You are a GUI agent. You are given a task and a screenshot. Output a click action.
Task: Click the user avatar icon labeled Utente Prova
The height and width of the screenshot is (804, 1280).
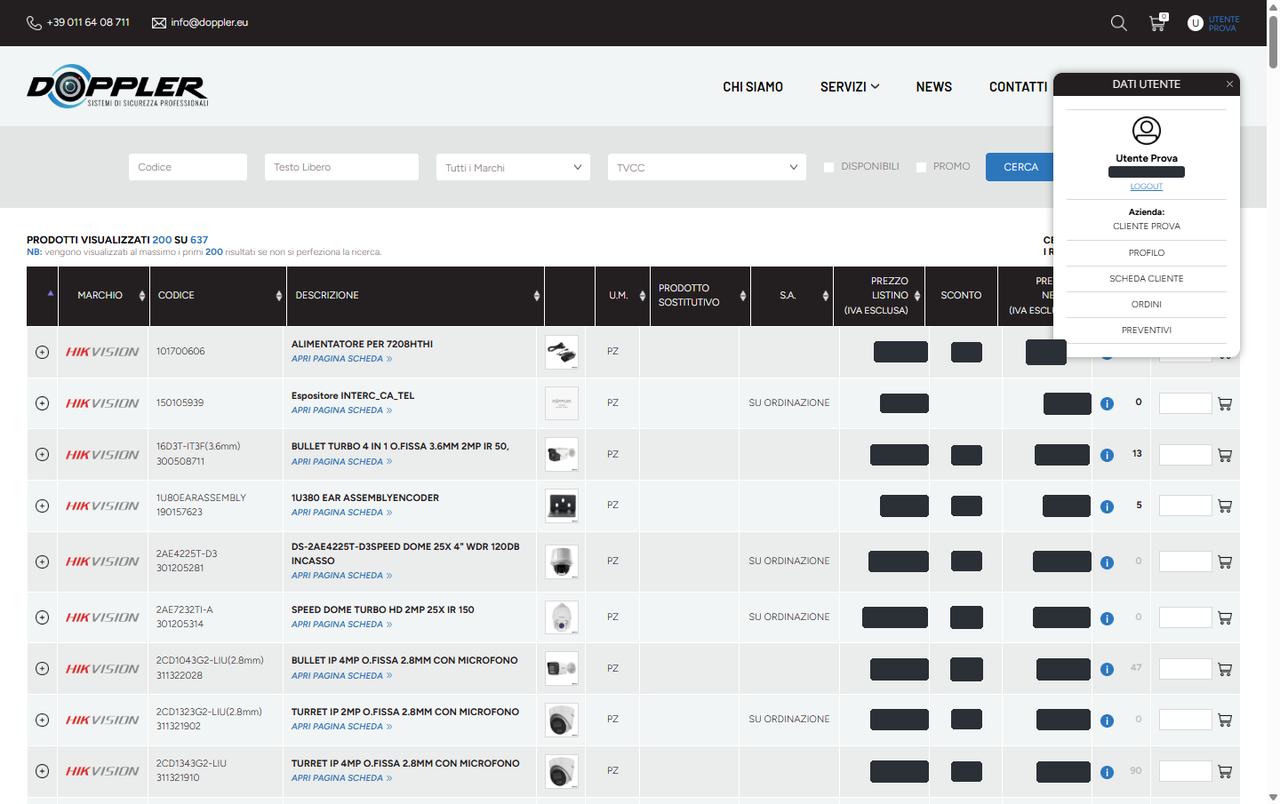pos(1195,23)
